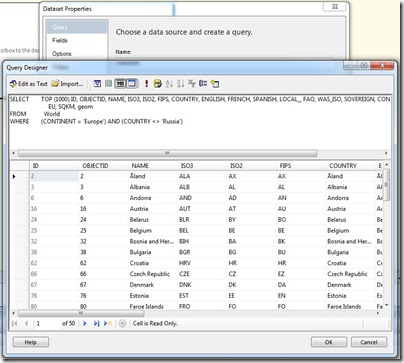This screenshot has height=363, width=404.
Task: Click Bosnia and Her... in NAME column
Action: click(152, 241)
